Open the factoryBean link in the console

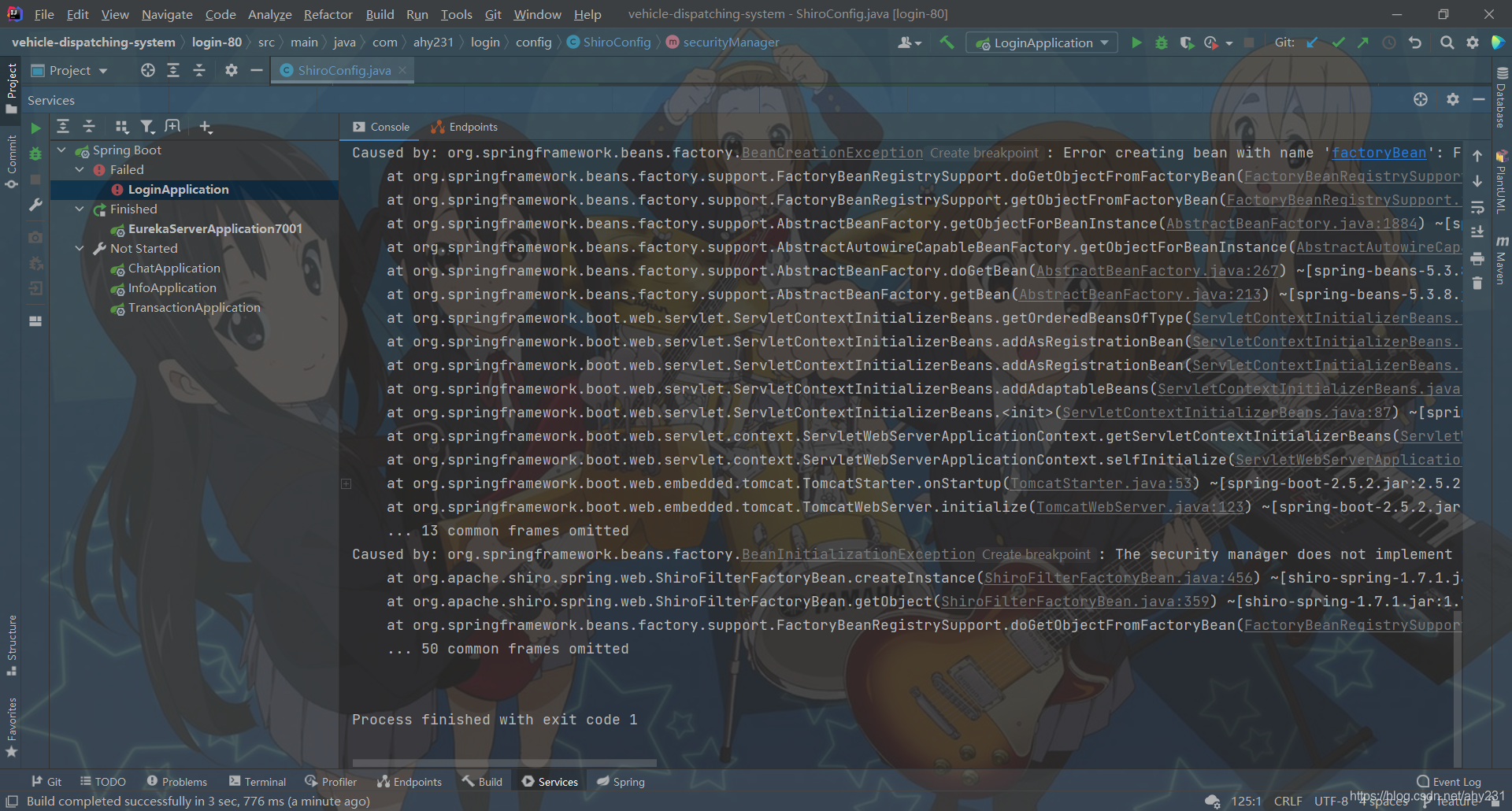point(1378,153)
